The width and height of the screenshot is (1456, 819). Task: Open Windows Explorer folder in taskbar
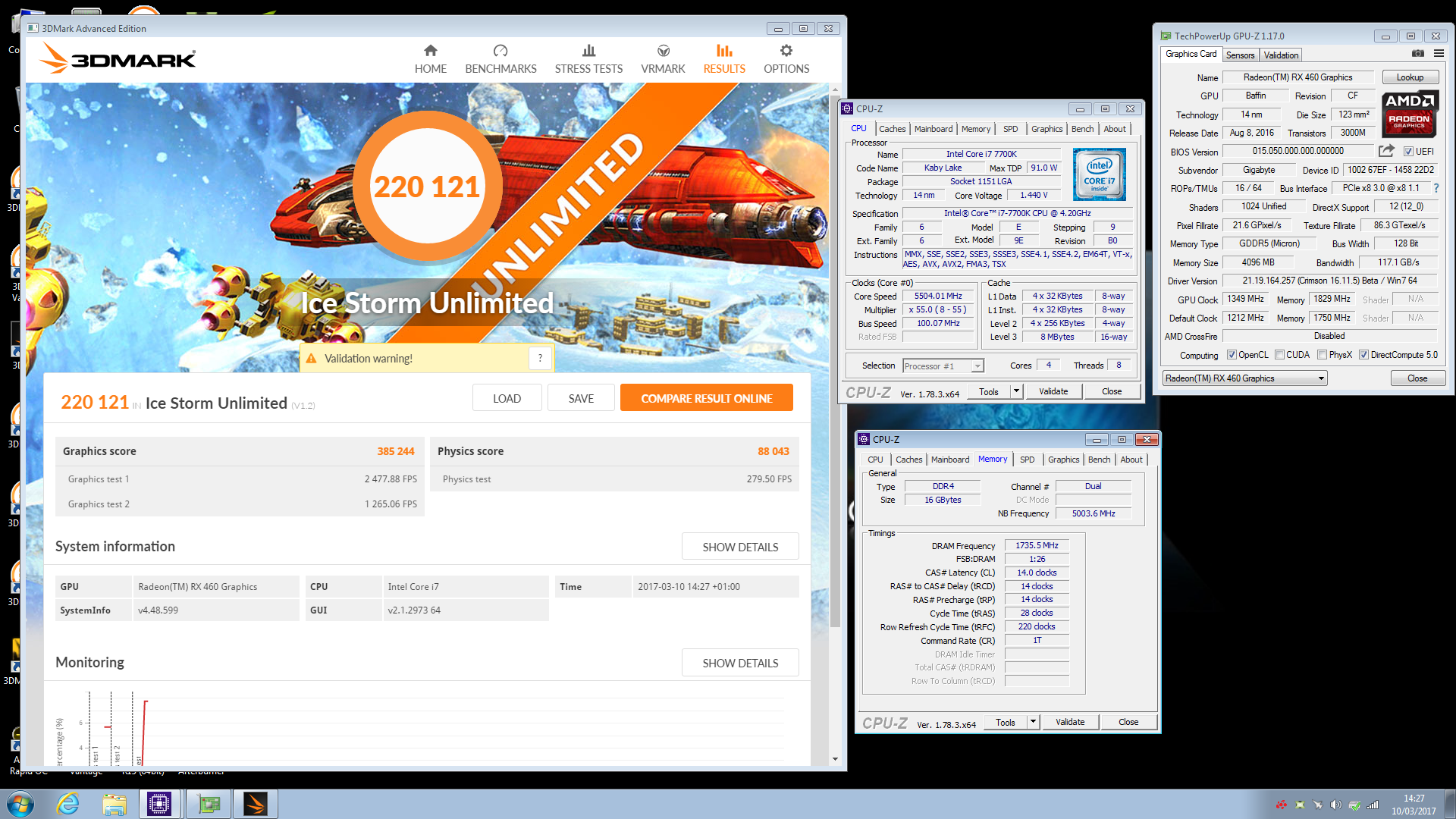pos(115,804)
